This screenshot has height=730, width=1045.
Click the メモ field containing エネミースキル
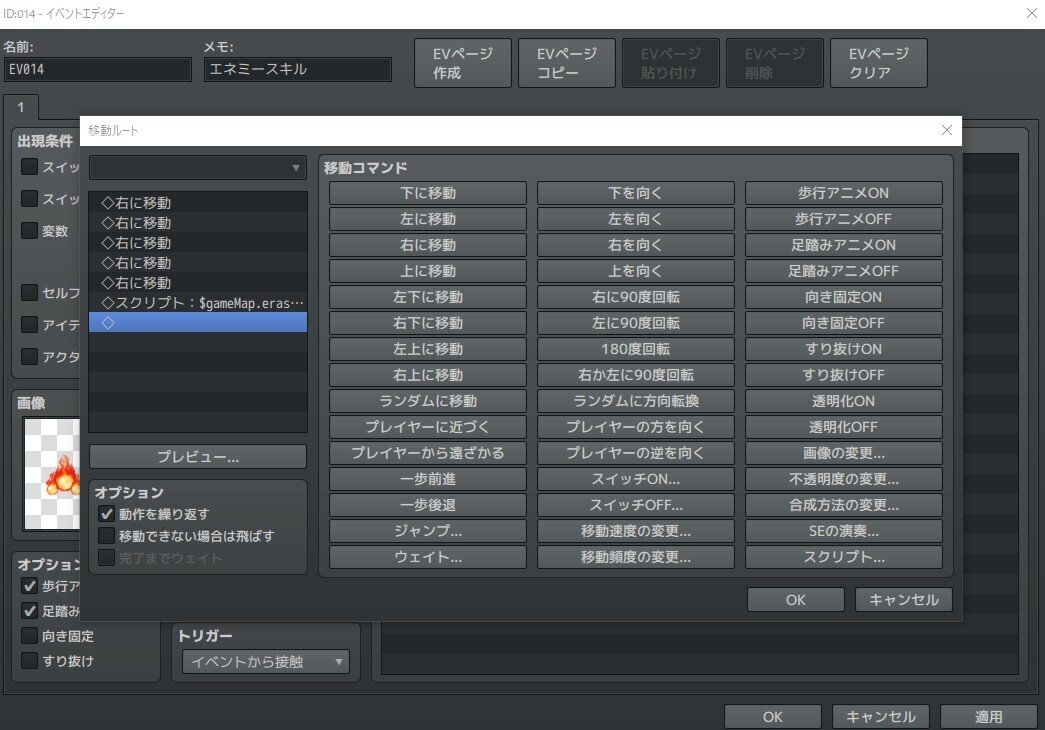click(297, 70)
